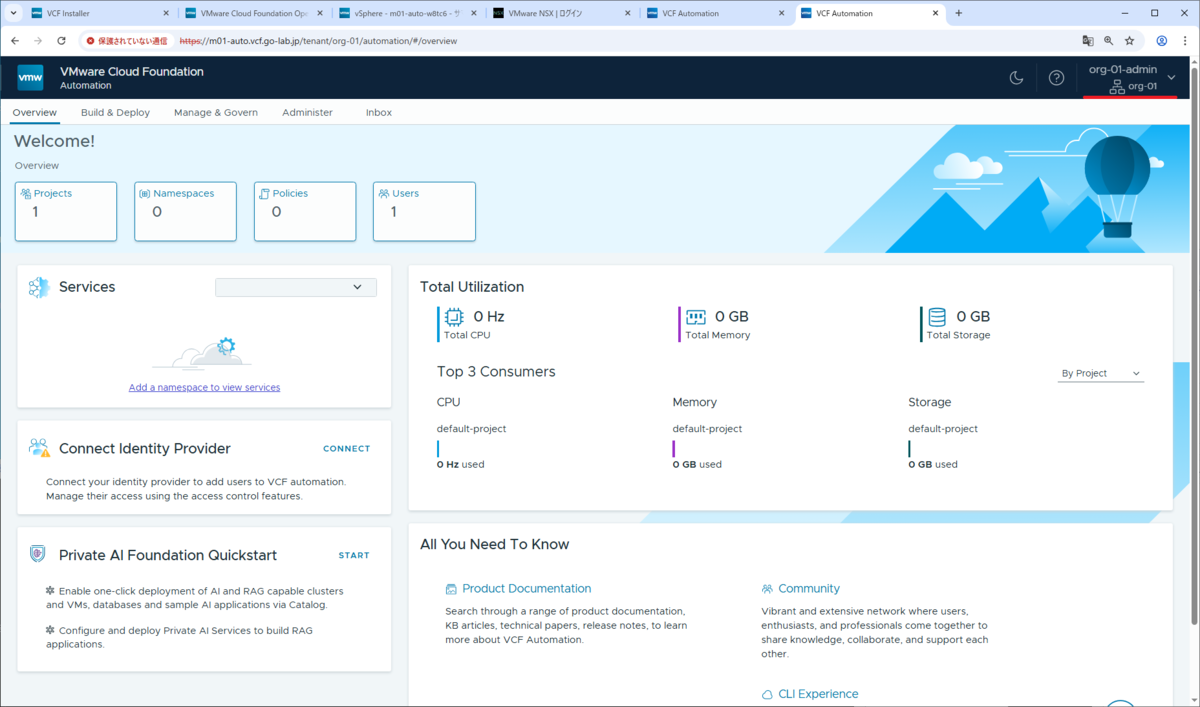The height and width of the screenshot is (707, 1200).
Task: Click the Total Storage disk icon
Action: (937, 317)
